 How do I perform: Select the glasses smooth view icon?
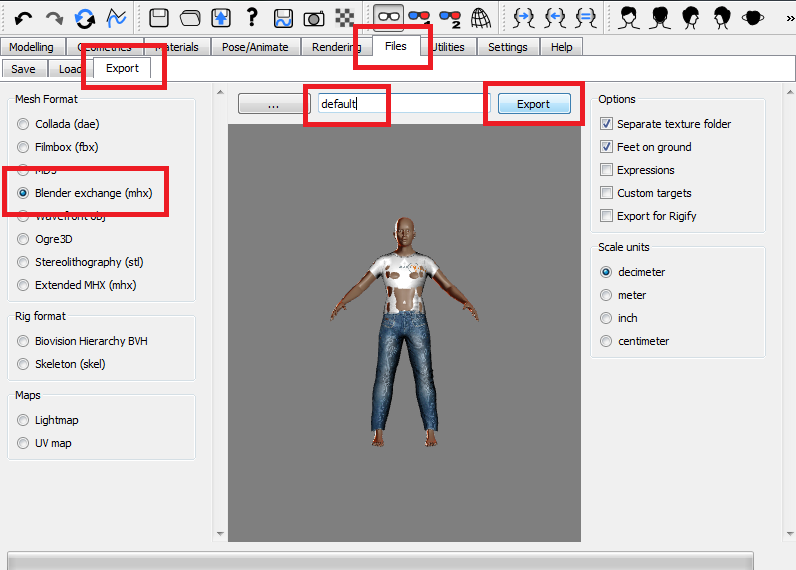click(388, 16)
